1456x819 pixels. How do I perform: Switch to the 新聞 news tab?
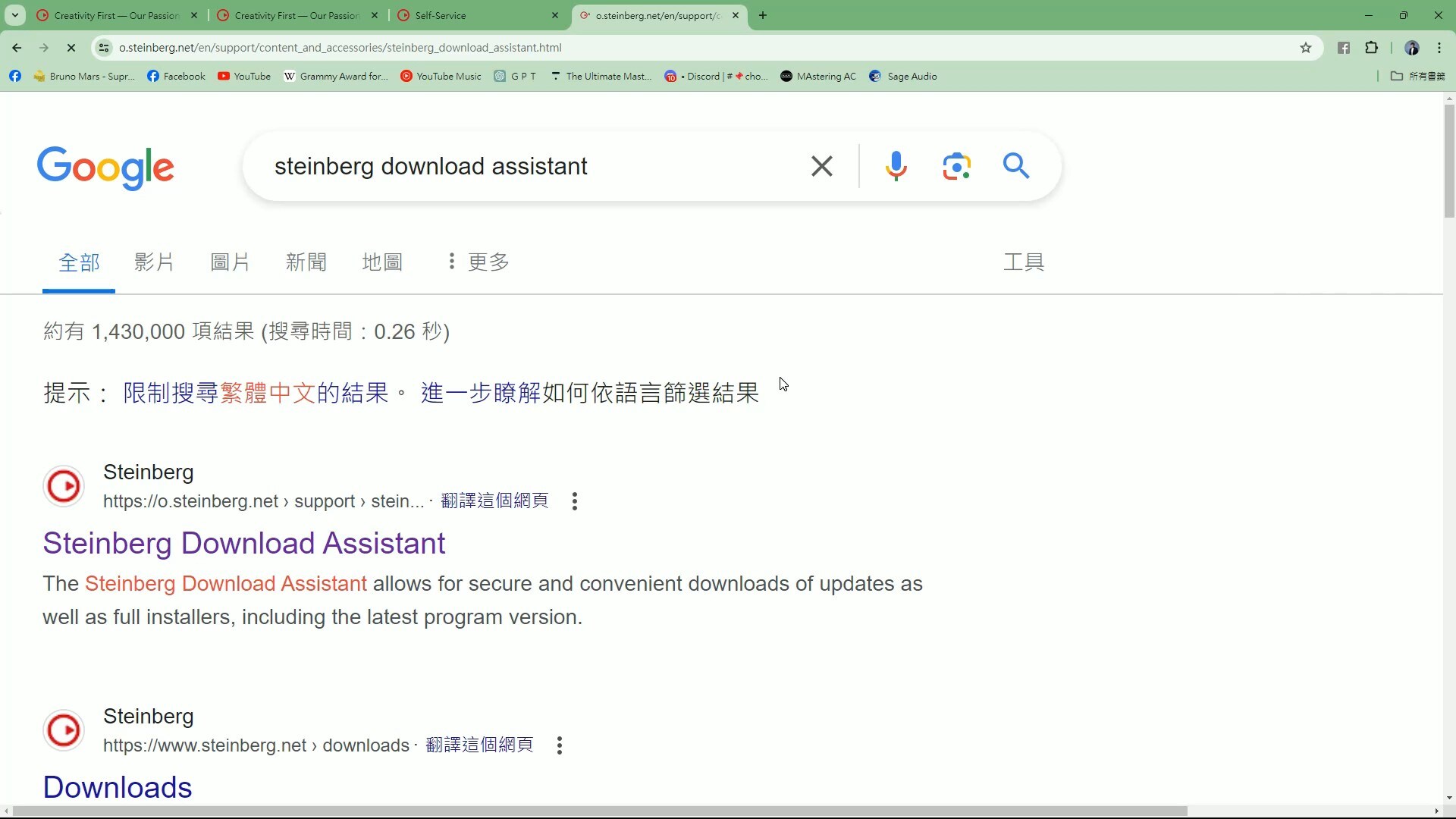tap(306, 262)
